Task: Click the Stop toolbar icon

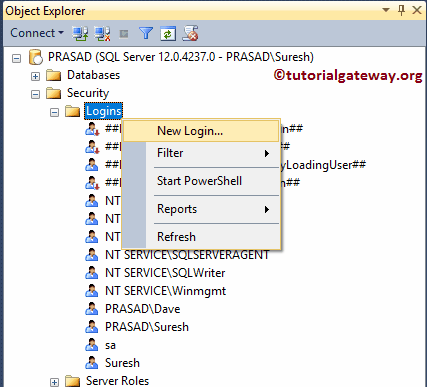Action: tap(124, 34)
